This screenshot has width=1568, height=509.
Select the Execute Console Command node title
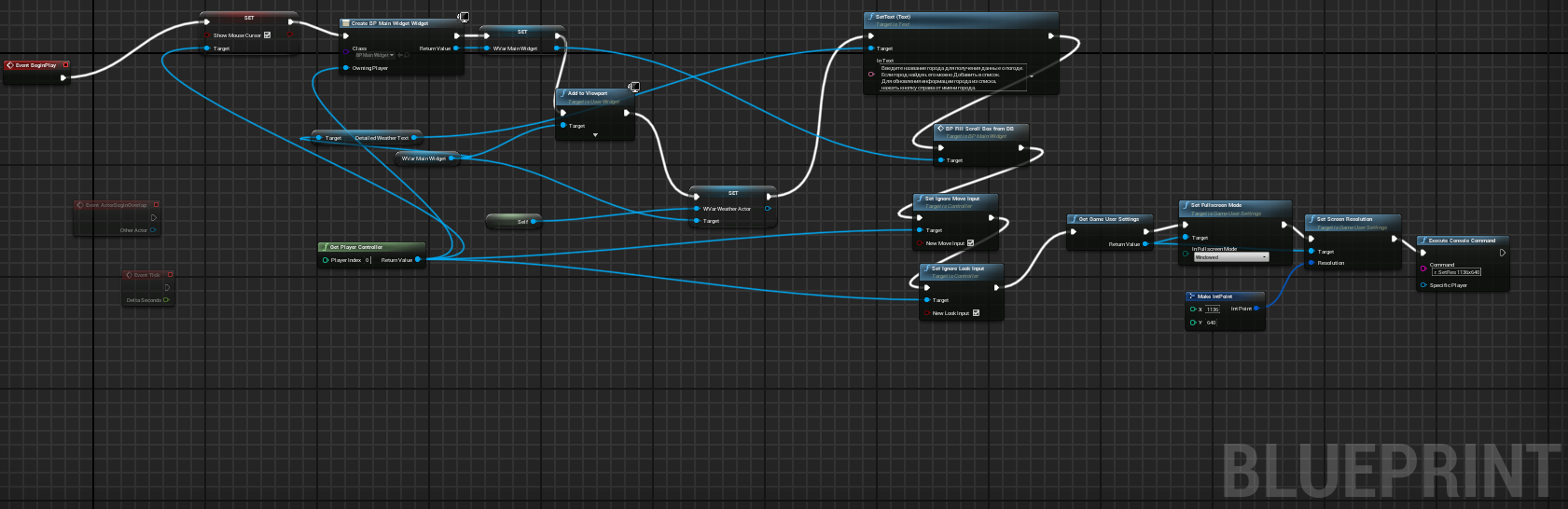1462,241
